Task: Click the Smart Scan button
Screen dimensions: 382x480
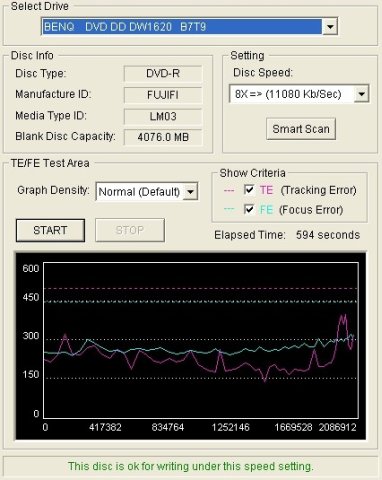Action: (301, 129)
